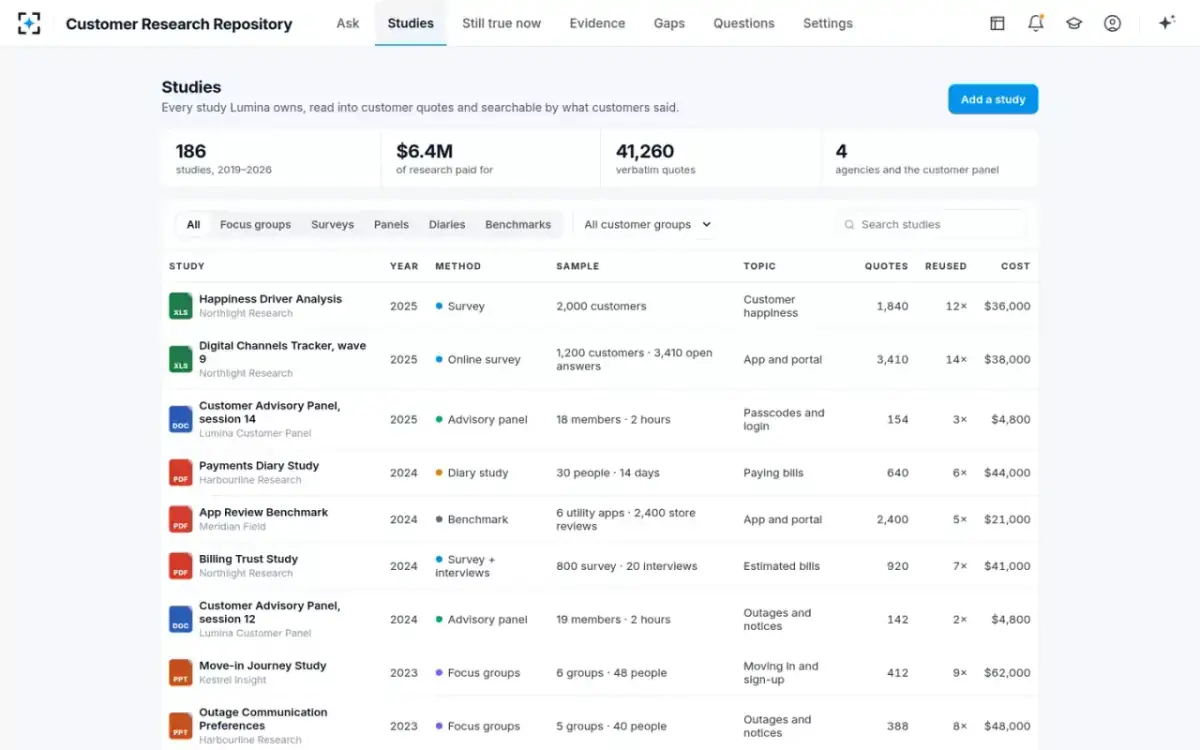
Task: Click the 3,410 quotes cell
Action: (892, 360)
